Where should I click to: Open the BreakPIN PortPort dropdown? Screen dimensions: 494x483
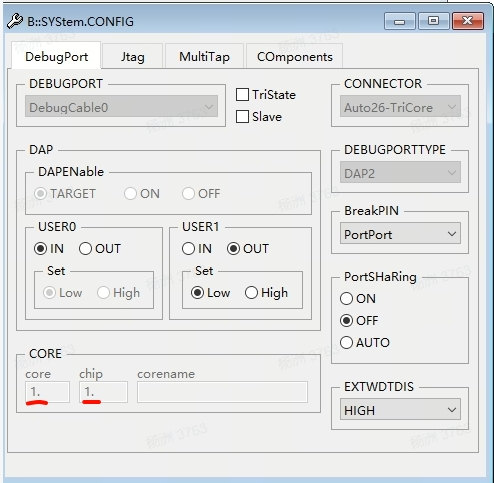(400, 234)
